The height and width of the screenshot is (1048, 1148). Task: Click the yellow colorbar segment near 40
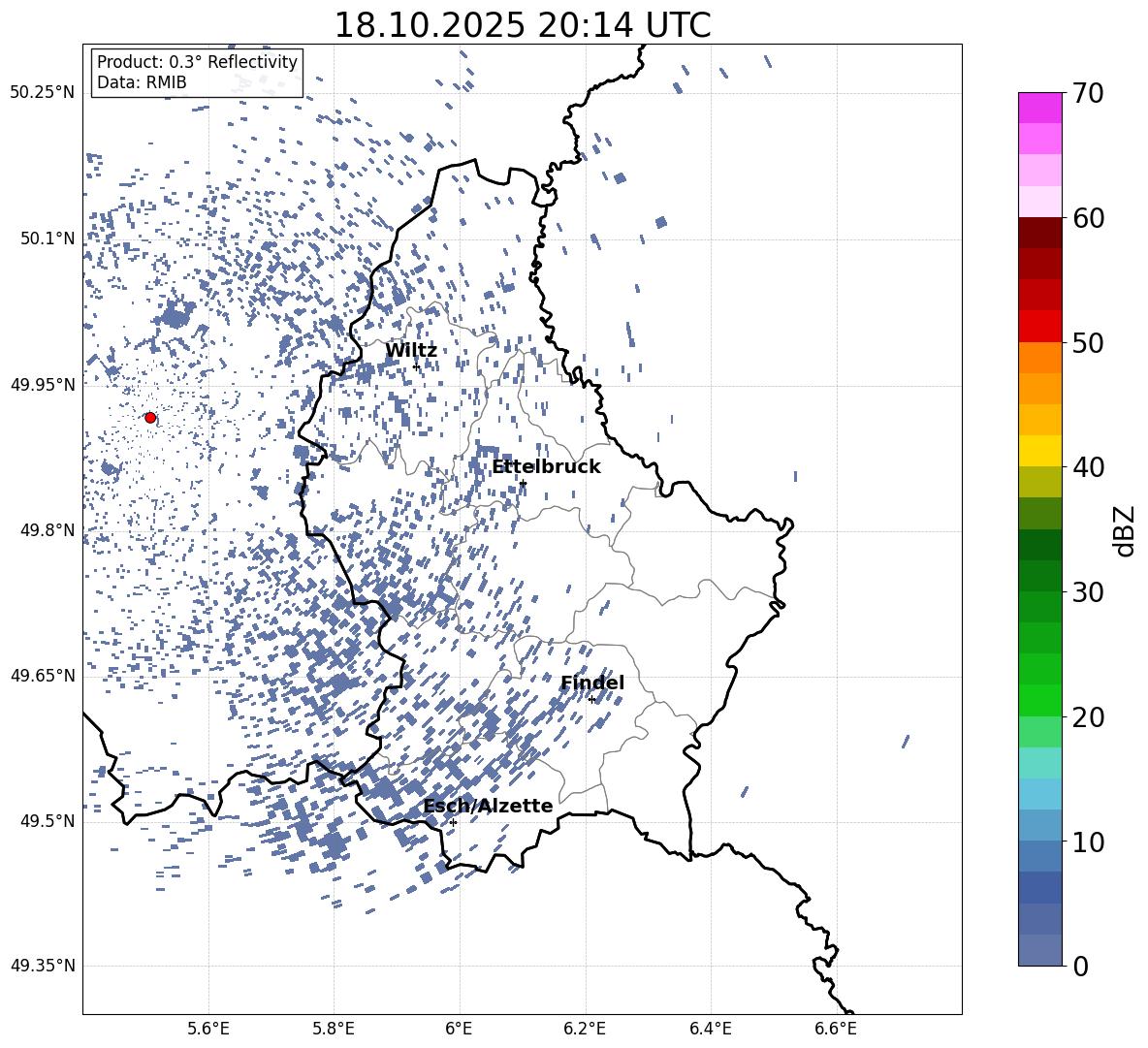[x=1039, y=451]
